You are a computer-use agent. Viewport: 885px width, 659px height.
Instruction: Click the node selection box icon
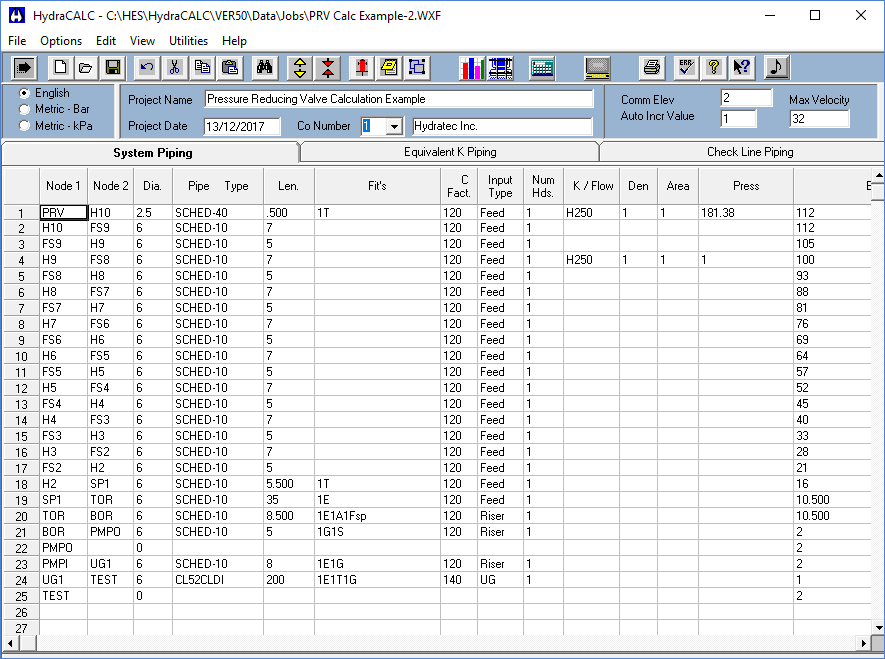417,68
